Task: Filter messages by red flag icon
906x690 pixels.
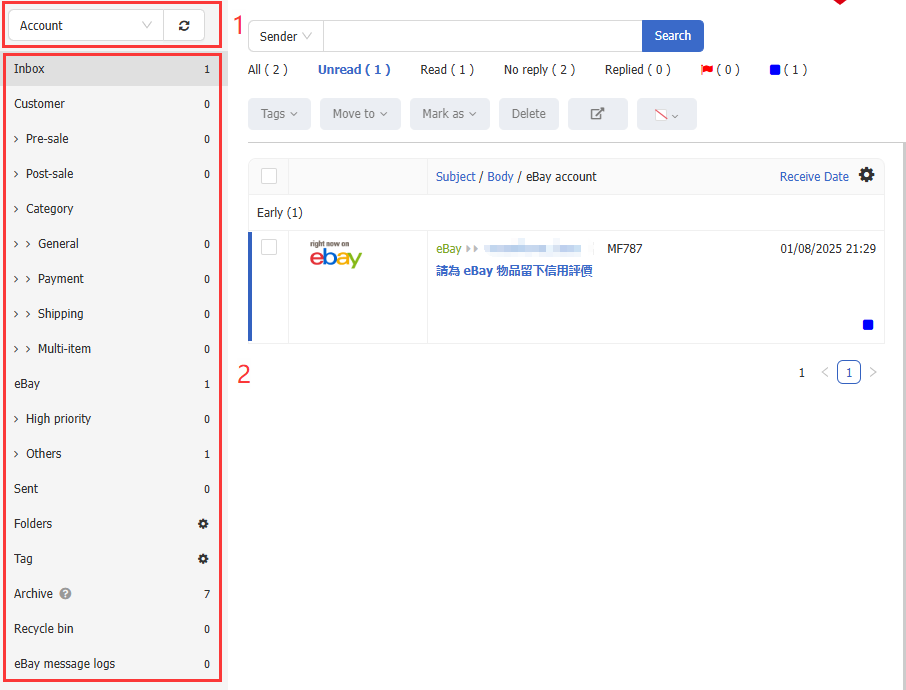Action: point(707,70)
